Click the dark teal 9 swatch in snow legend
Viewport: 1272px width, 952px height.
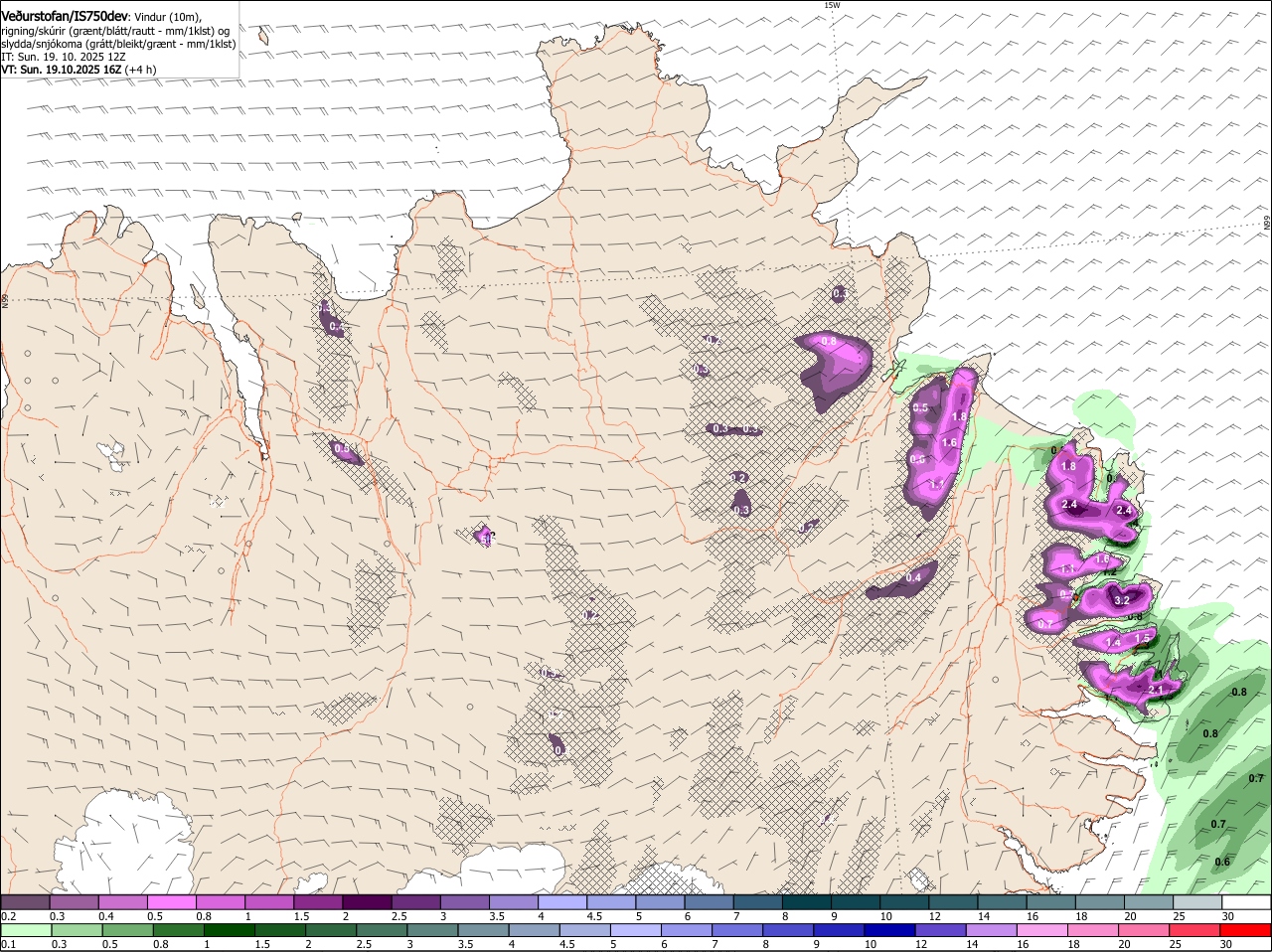pyautogui.click(x=856, y=901)
